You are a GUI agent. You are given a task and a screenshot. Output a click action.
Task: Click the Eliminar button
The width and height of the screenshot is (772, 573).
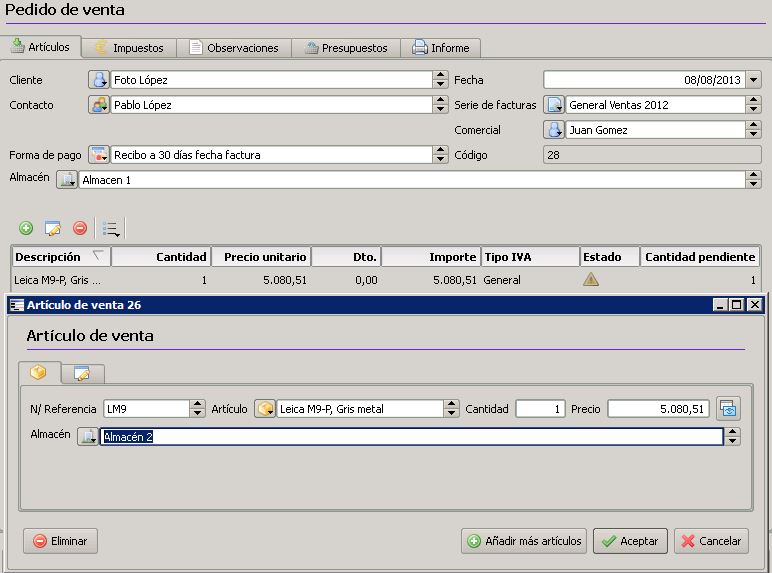click(60, 541)
